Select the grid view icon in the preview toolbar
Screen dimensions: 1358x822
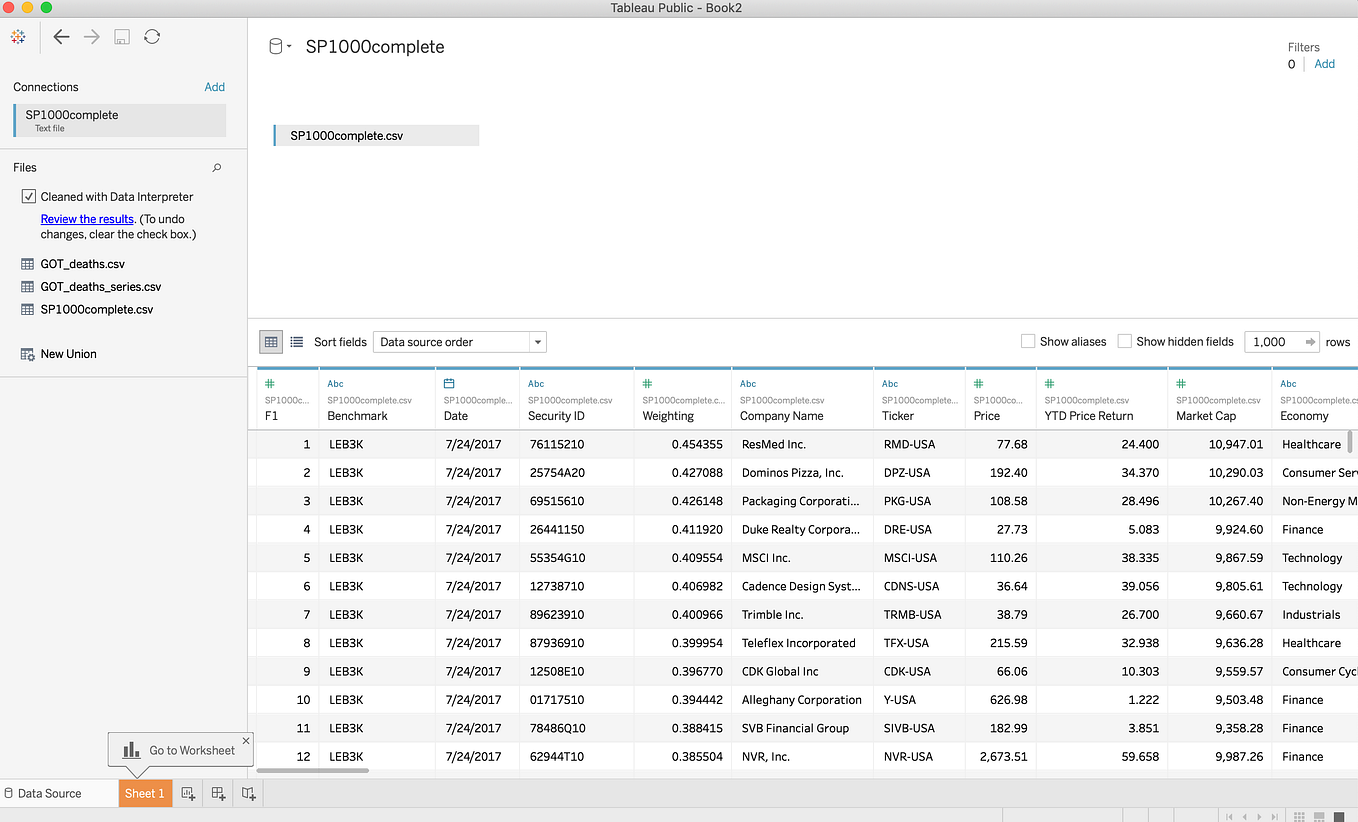270,341
